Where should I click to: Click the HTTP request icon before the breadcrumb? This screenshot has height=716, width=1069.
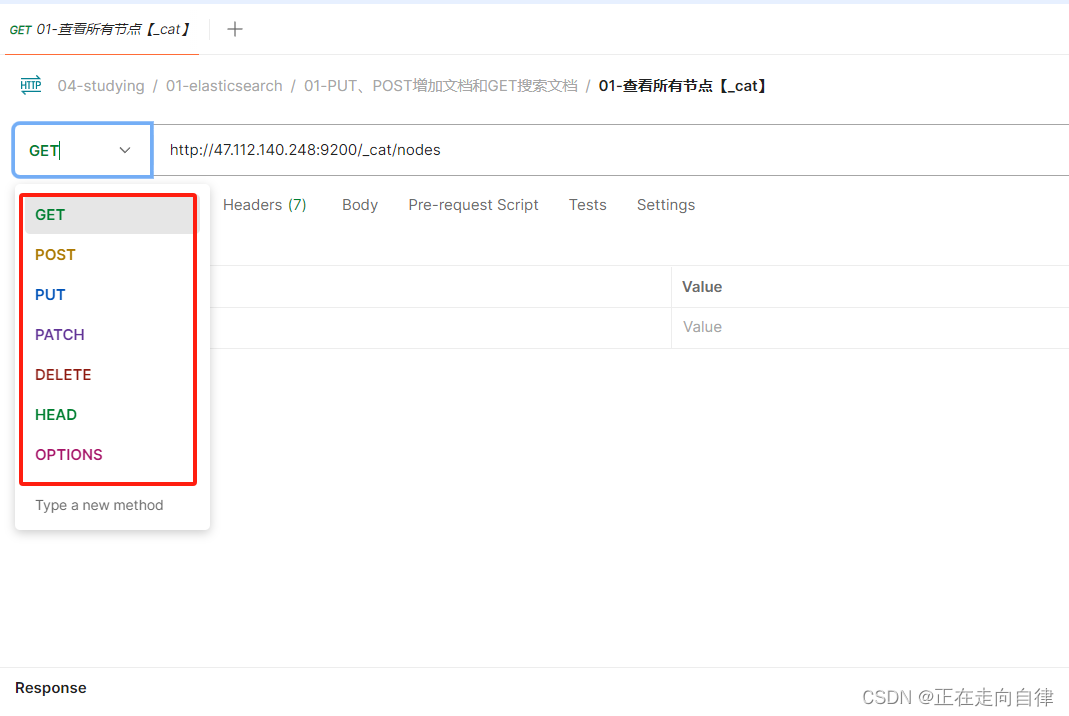31,85
